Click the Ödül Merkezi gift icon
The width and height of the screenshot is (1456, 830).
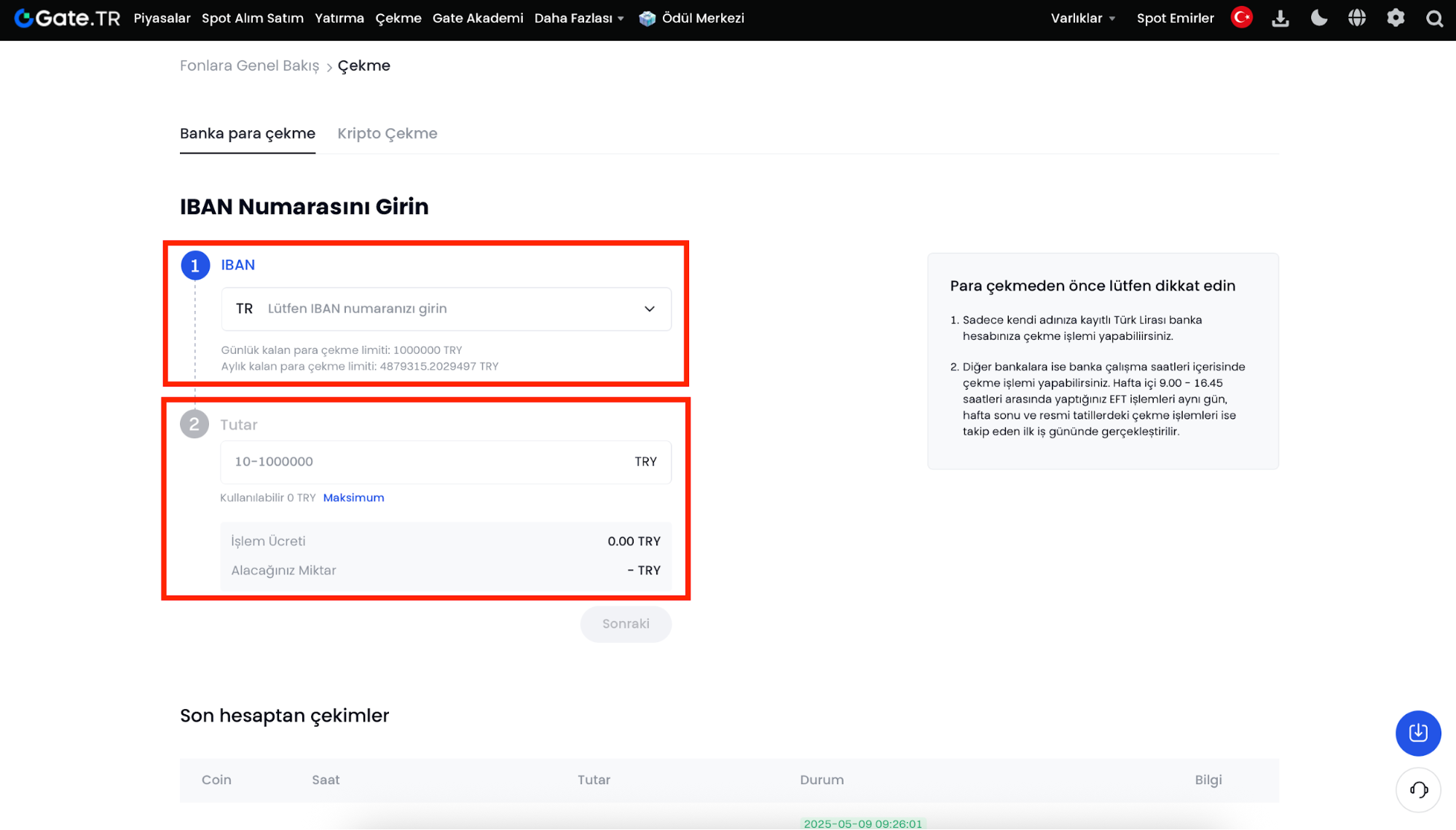tap(647, 18)
